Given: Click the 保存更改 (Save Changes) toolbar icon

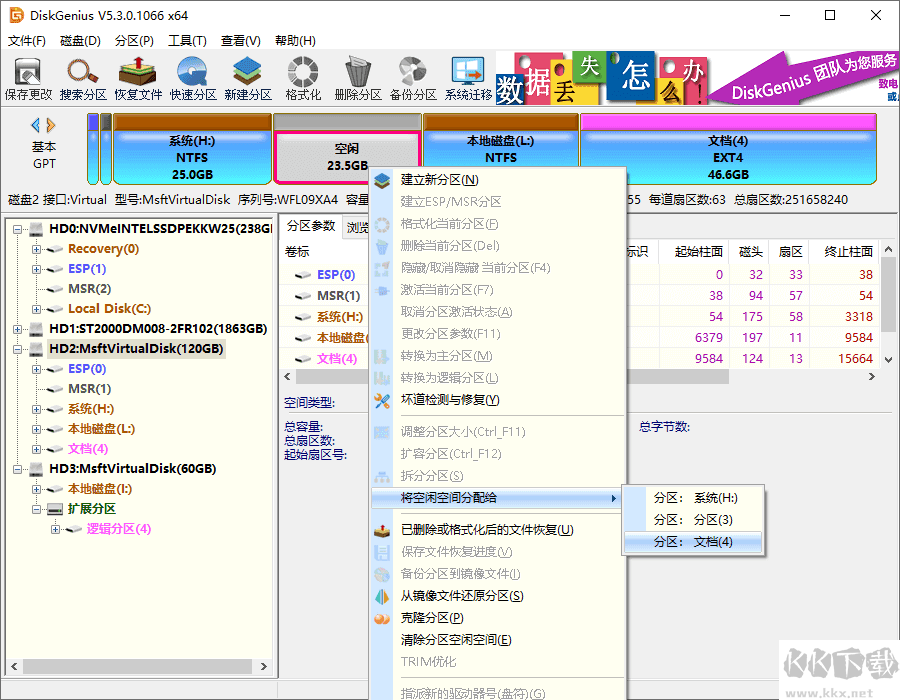Looking at the screenshot, I should tap(28, 78).
